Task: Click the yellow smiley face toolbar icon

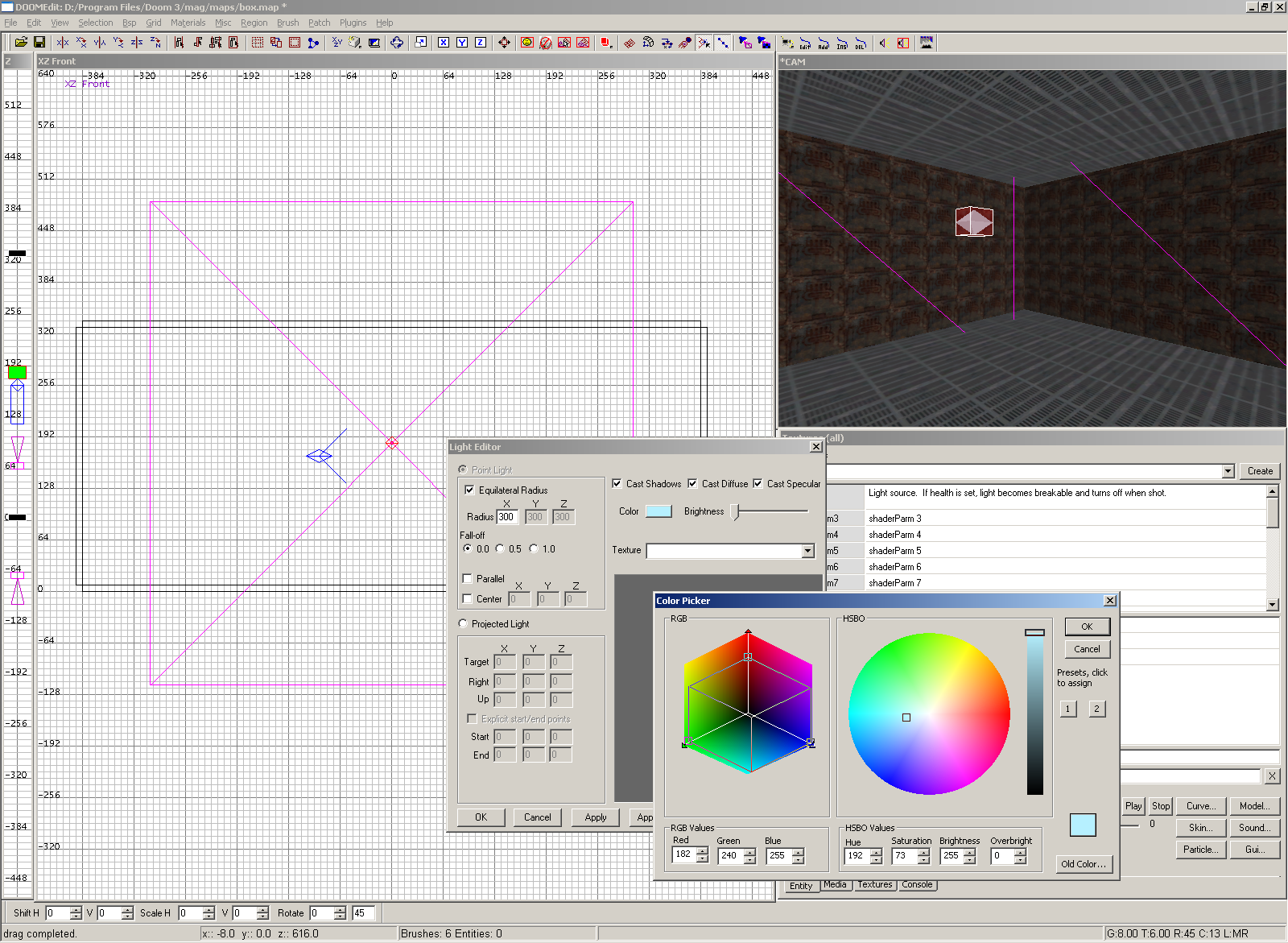Action: (x=527, y=43)
